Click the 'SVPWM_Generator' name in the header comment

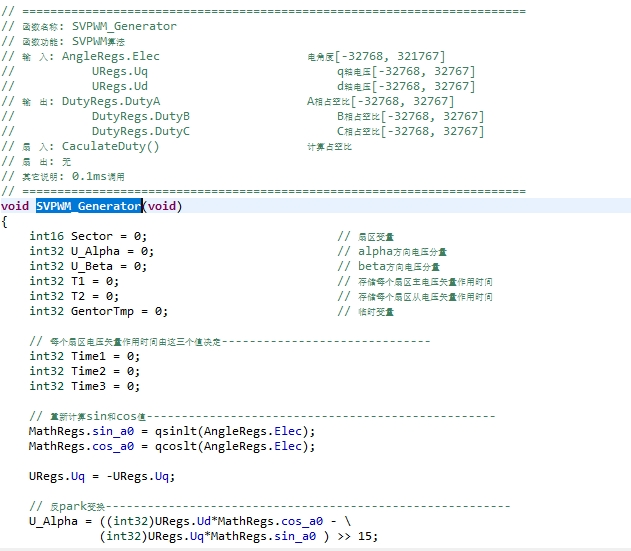(124, 26)
